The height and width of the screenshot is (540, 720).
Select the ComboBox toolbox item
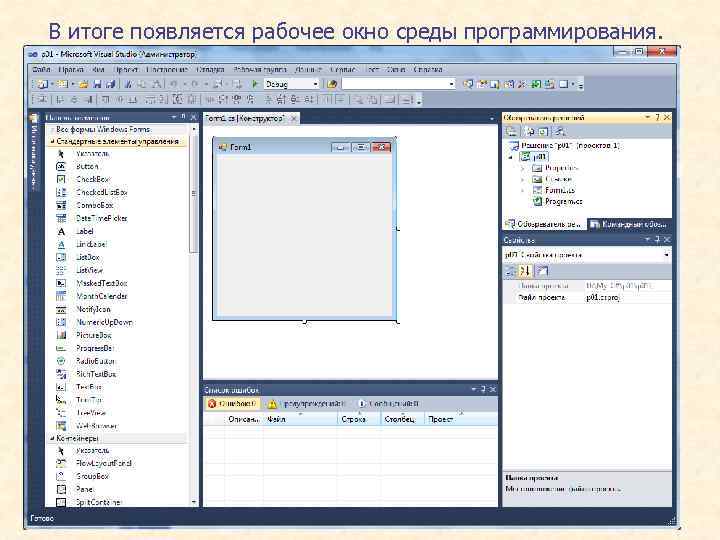click(x=95, y=205)
